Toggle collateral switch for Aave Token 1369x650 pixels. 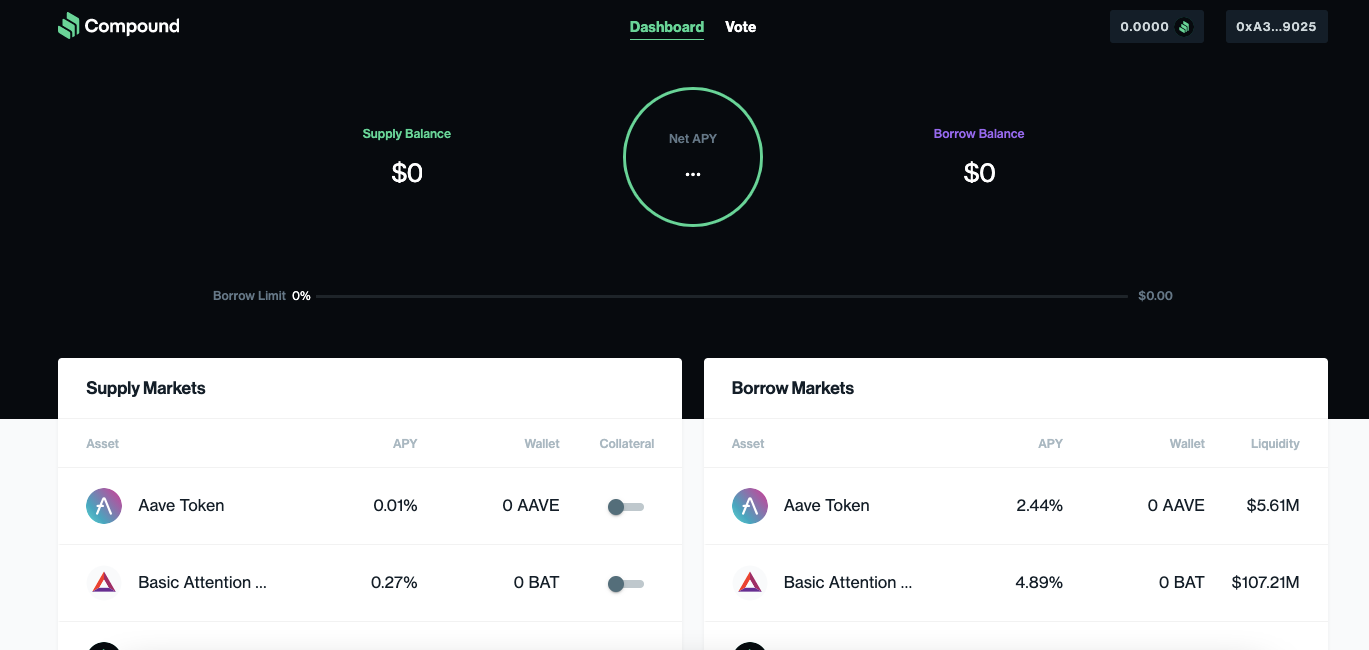pos(626,507)
